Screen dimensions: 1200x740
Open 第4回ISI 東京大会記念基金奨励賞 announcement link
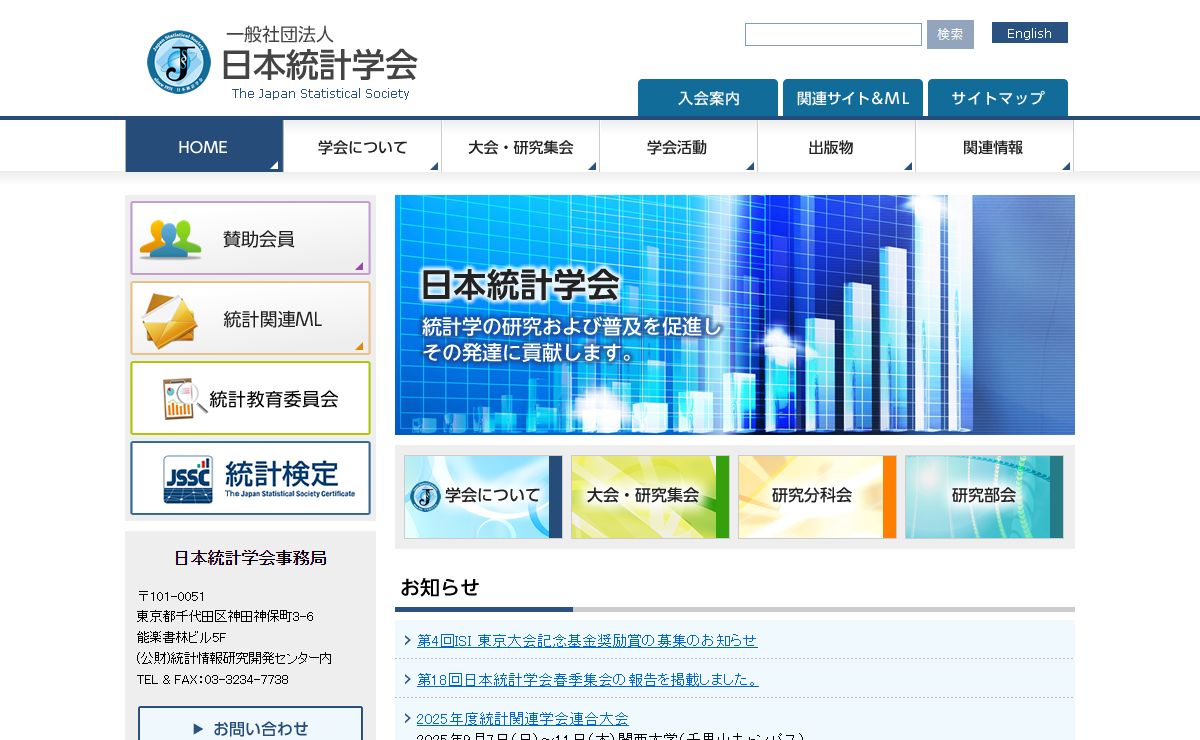pos(587,640)
